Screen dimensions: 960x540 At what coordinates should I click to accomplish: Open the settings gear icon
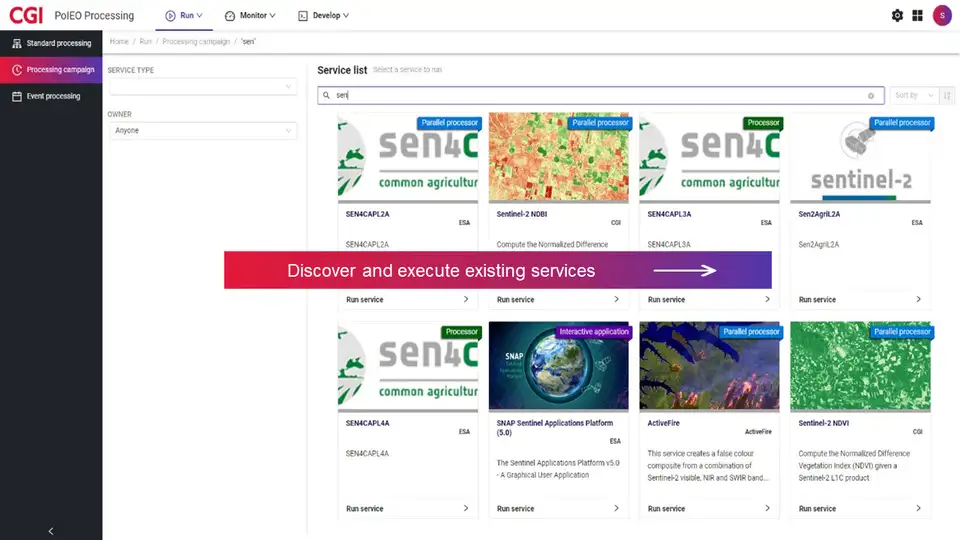897,15
